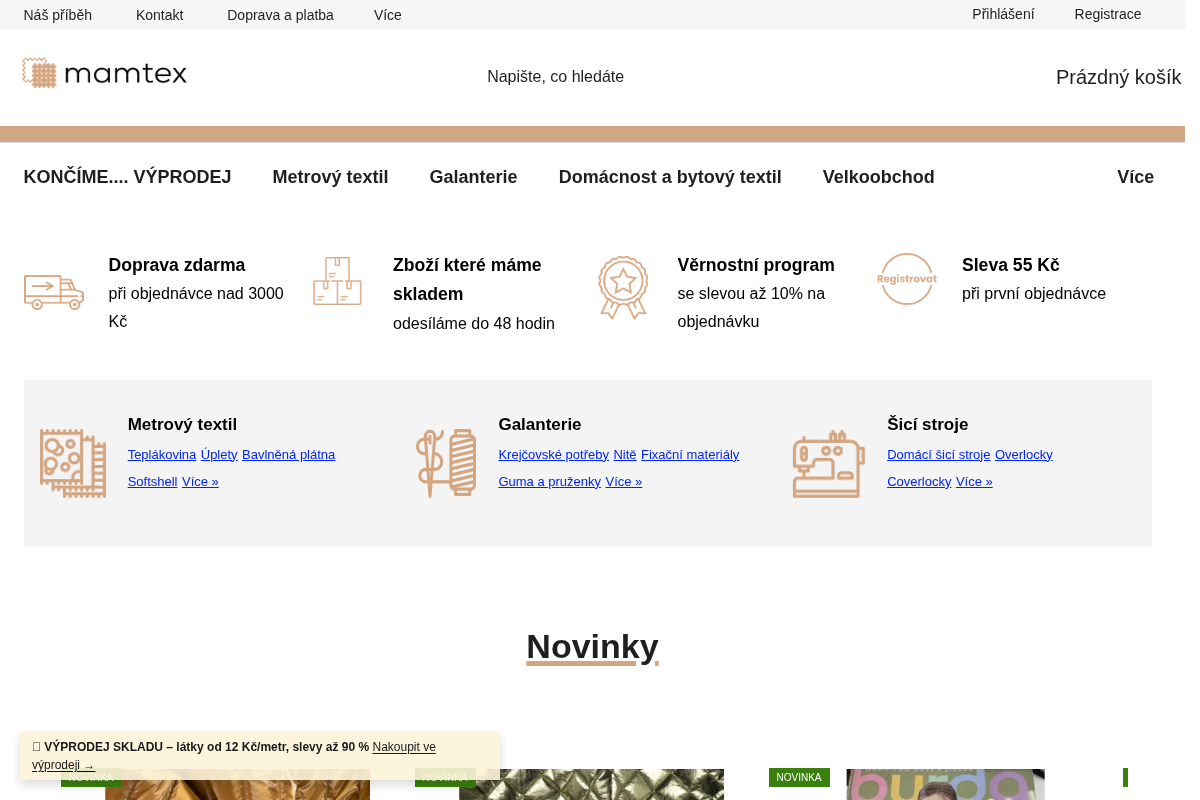This screenshot has height=800, width=1200.
Task: Show more Galanterie categories via Více »
Action: pyautogui.click(x=624, y=482)
